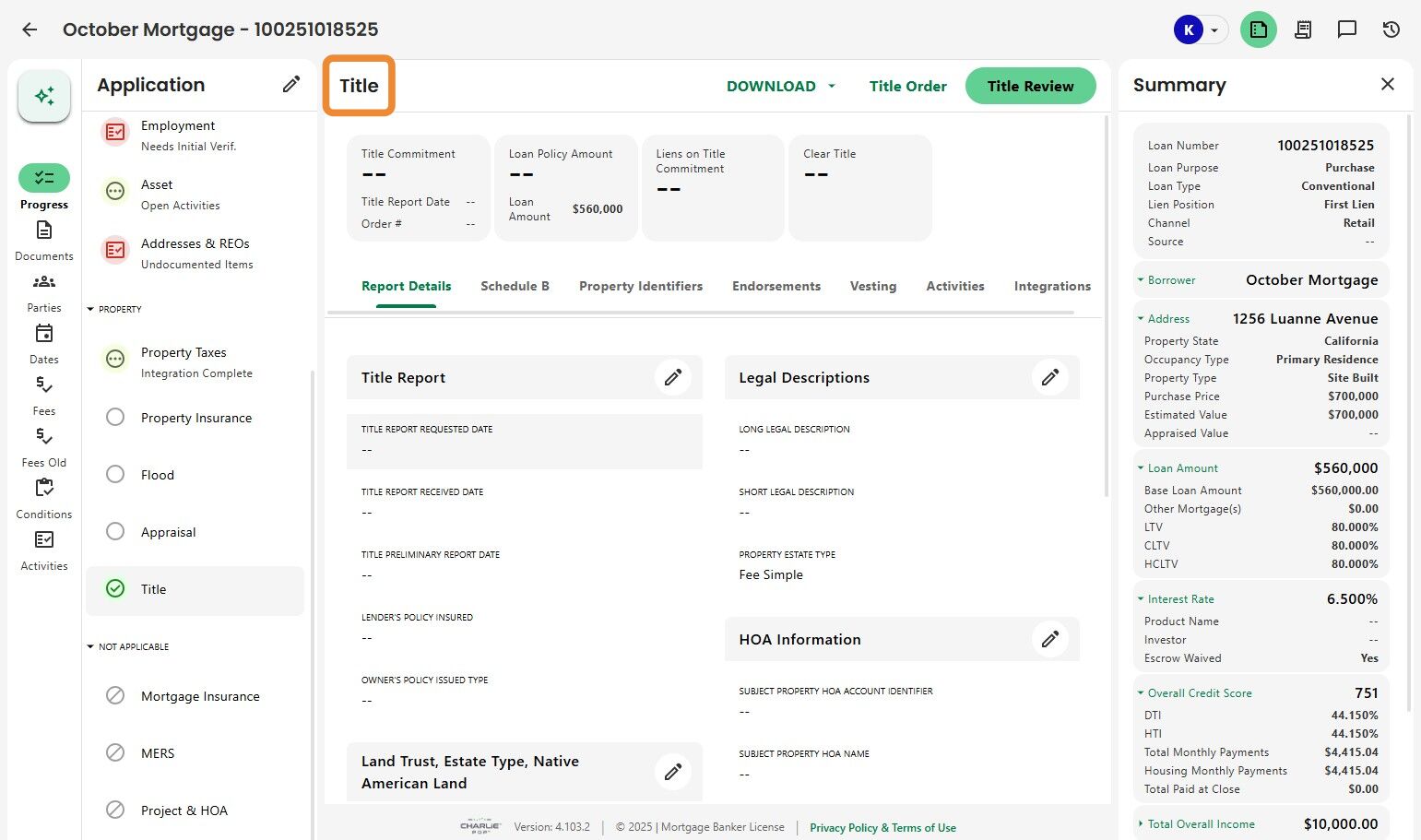Image resolution: width=1421 pixels, height=840 pixels.
Task: Open the Privacy Policy & Terms of Use link
Action: tap(882, 828)
